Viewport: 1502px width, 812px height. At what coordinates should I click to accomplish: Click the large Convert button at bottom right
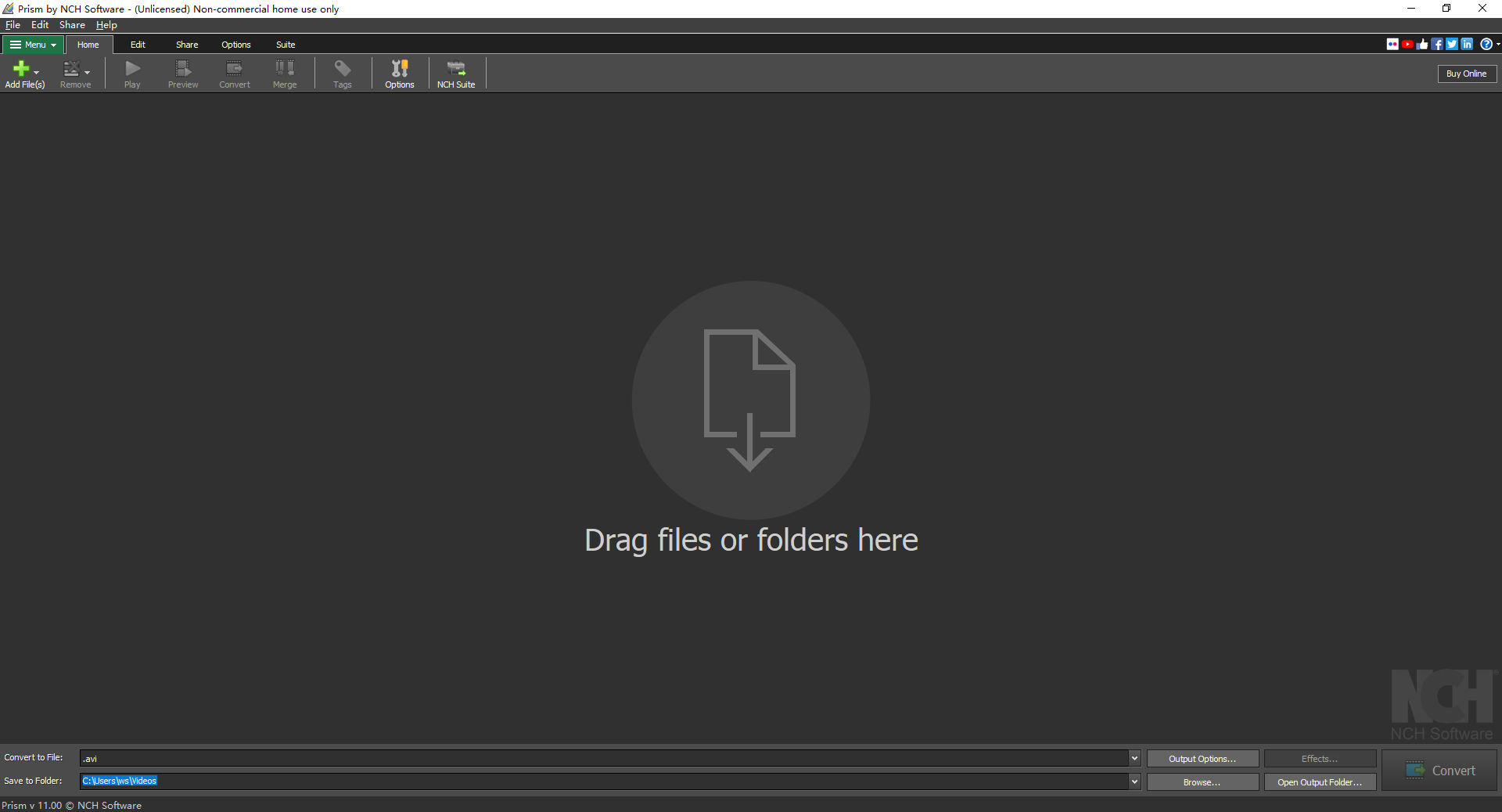(1439, 771)
